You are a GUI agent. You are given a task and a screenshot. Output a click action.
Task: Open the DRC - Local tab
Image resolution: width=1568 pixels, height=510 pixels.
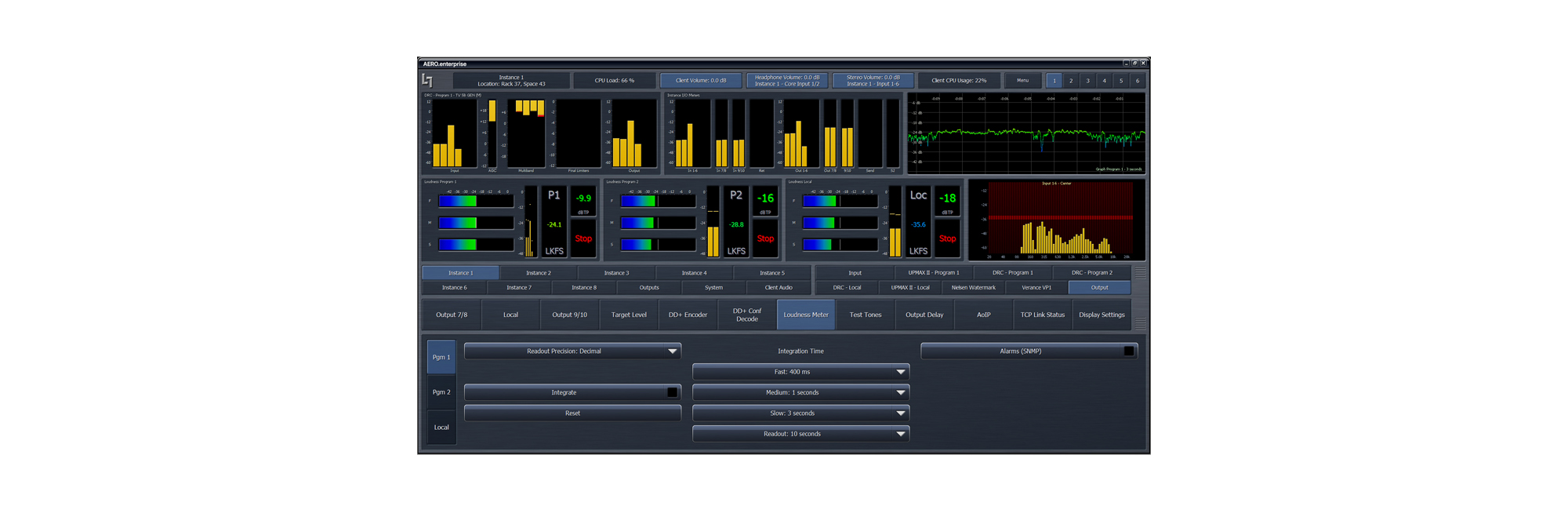[847, 288]
